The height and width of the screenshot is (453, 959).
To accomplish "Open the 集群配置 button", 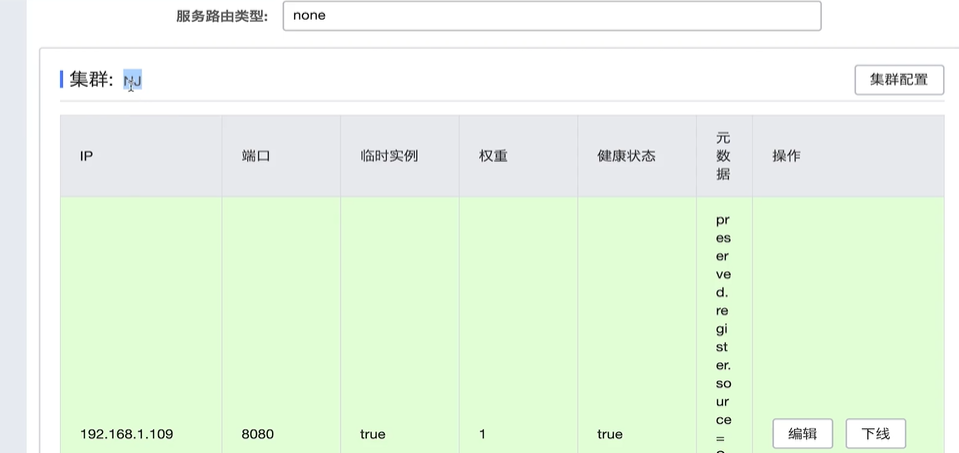I will point(899,80).
